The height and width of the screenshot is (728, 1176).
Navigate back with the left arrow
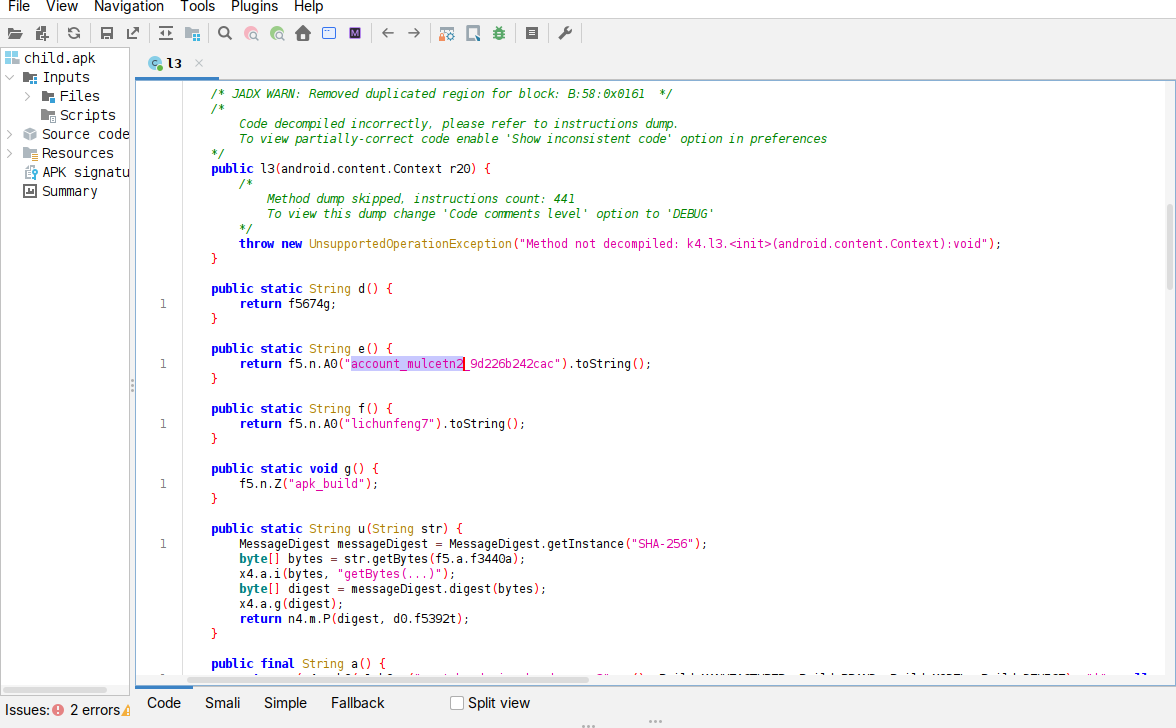click(388, 33)
